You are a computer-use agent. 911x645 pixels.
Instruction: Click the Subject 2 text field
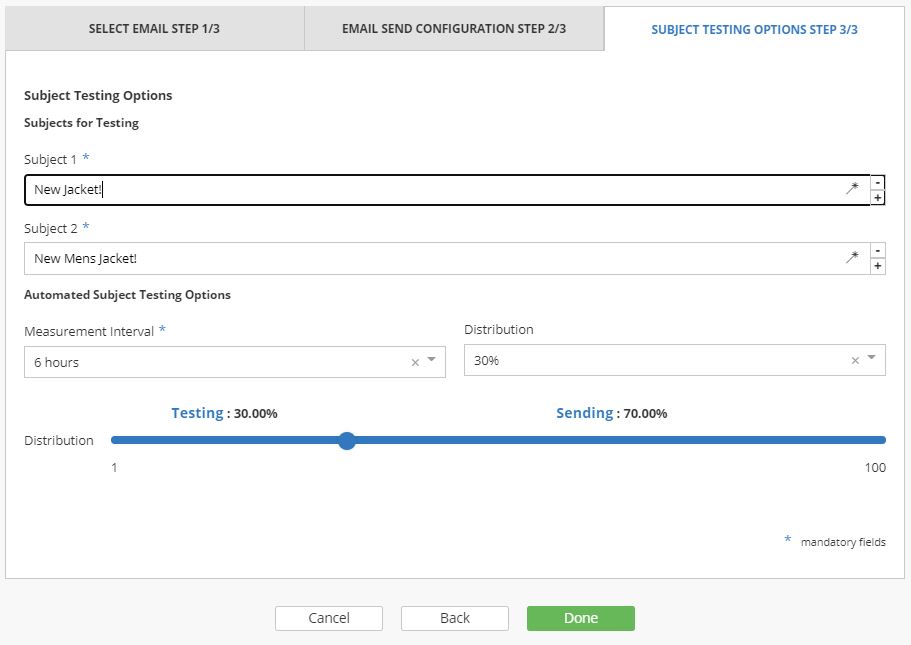447,259
